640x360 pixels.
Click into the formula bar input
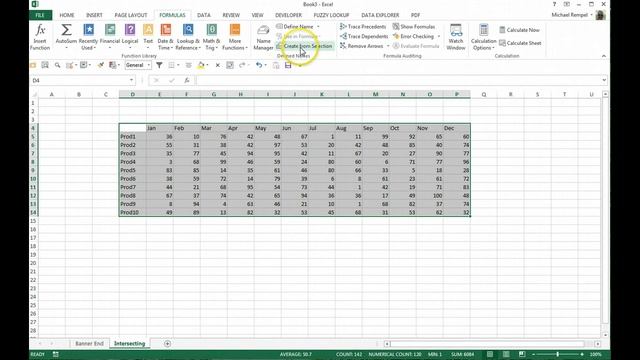click(398, 80)
